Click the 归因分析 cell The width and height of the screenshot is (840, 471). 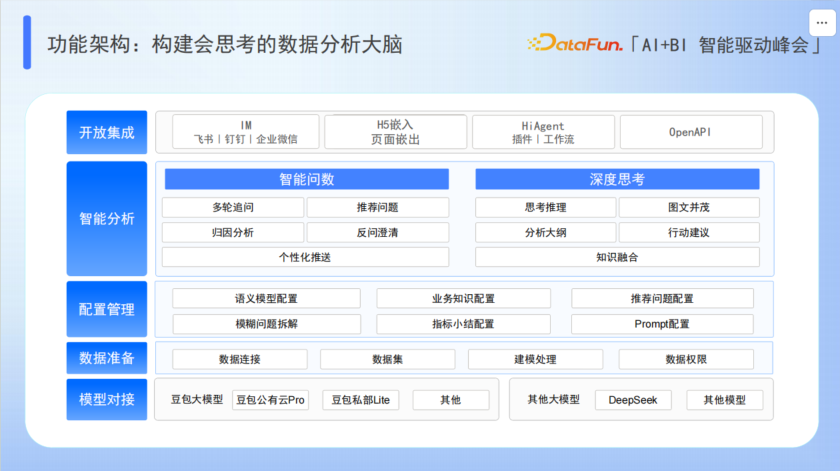pyautogui.click(x=233, y=233)
